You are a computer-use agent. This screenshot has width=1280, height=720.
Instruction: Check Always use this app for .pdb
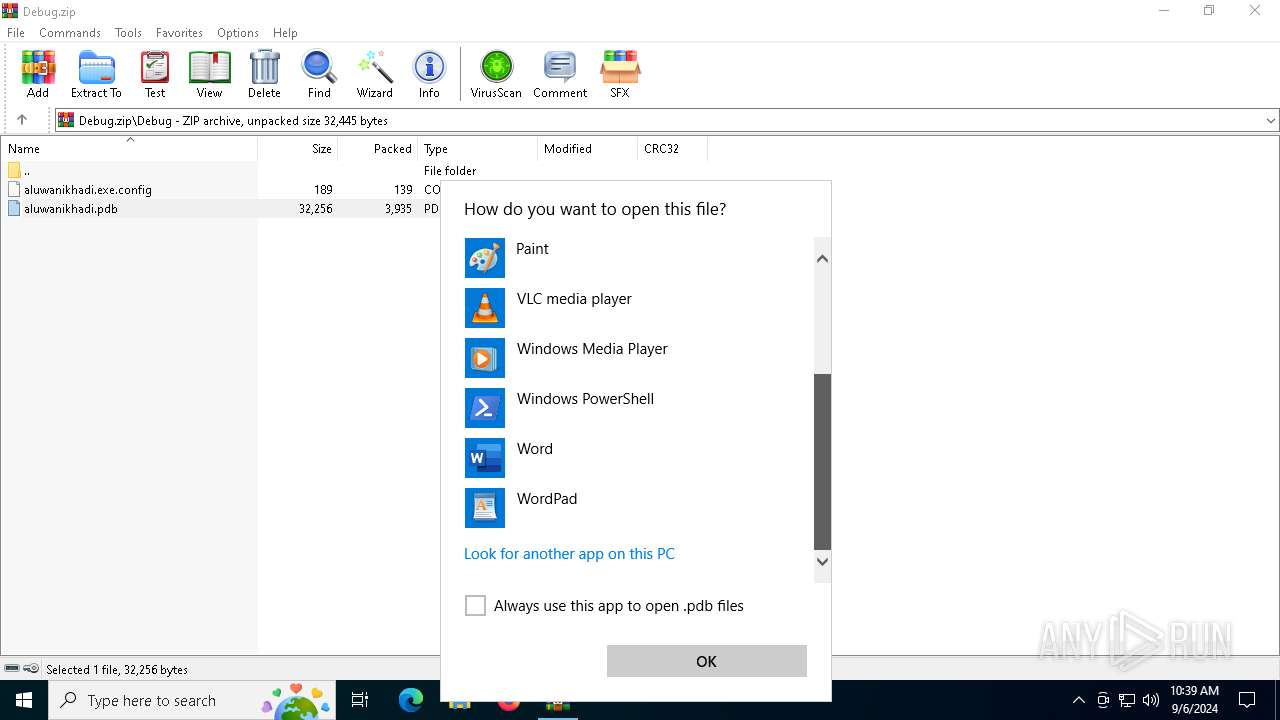click(x=476, y=606)
